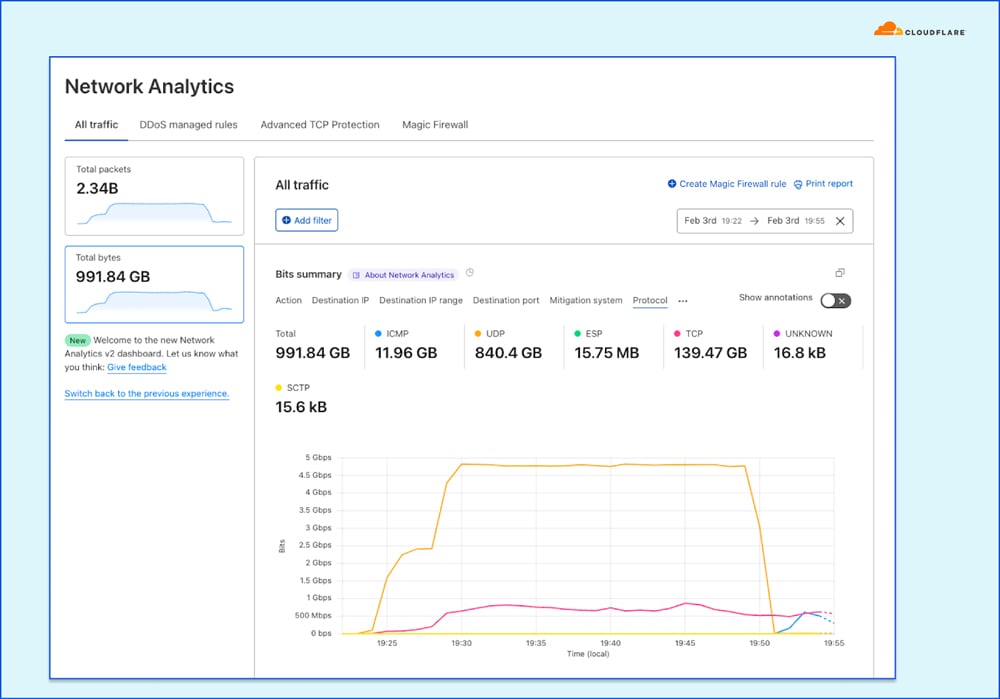This screenshot has height=699, width=1000.
Task: Click the expand chart window icon
Action: pyautogui.click(x=840, y=273)
